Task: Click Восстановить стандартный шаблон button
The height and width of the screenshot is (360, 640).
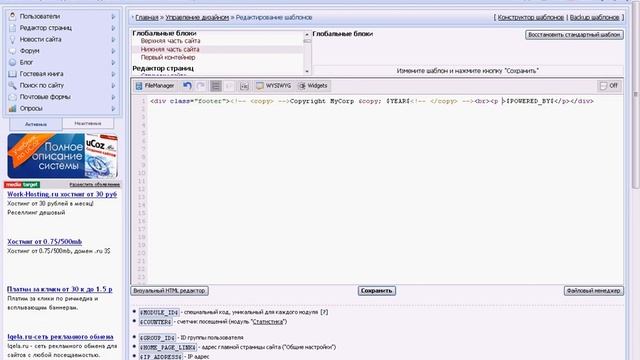Action: point(574,35)
